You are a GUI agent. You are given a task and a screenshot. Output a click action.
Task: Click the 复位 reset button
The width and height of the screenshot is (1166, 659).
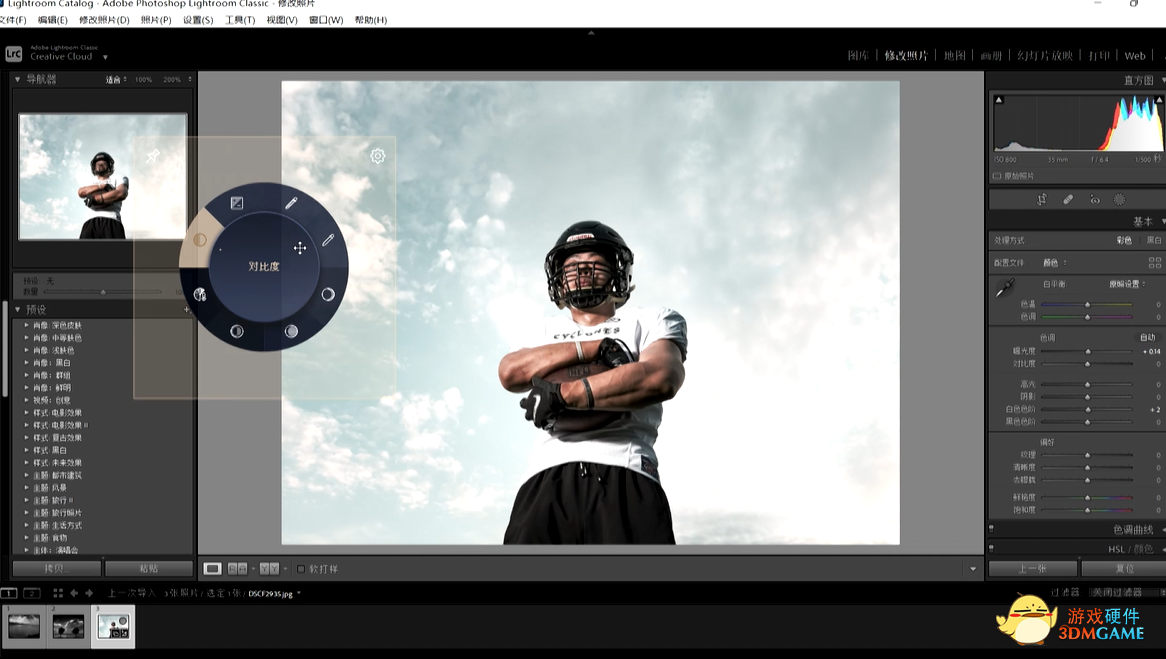coord(1124,568)
